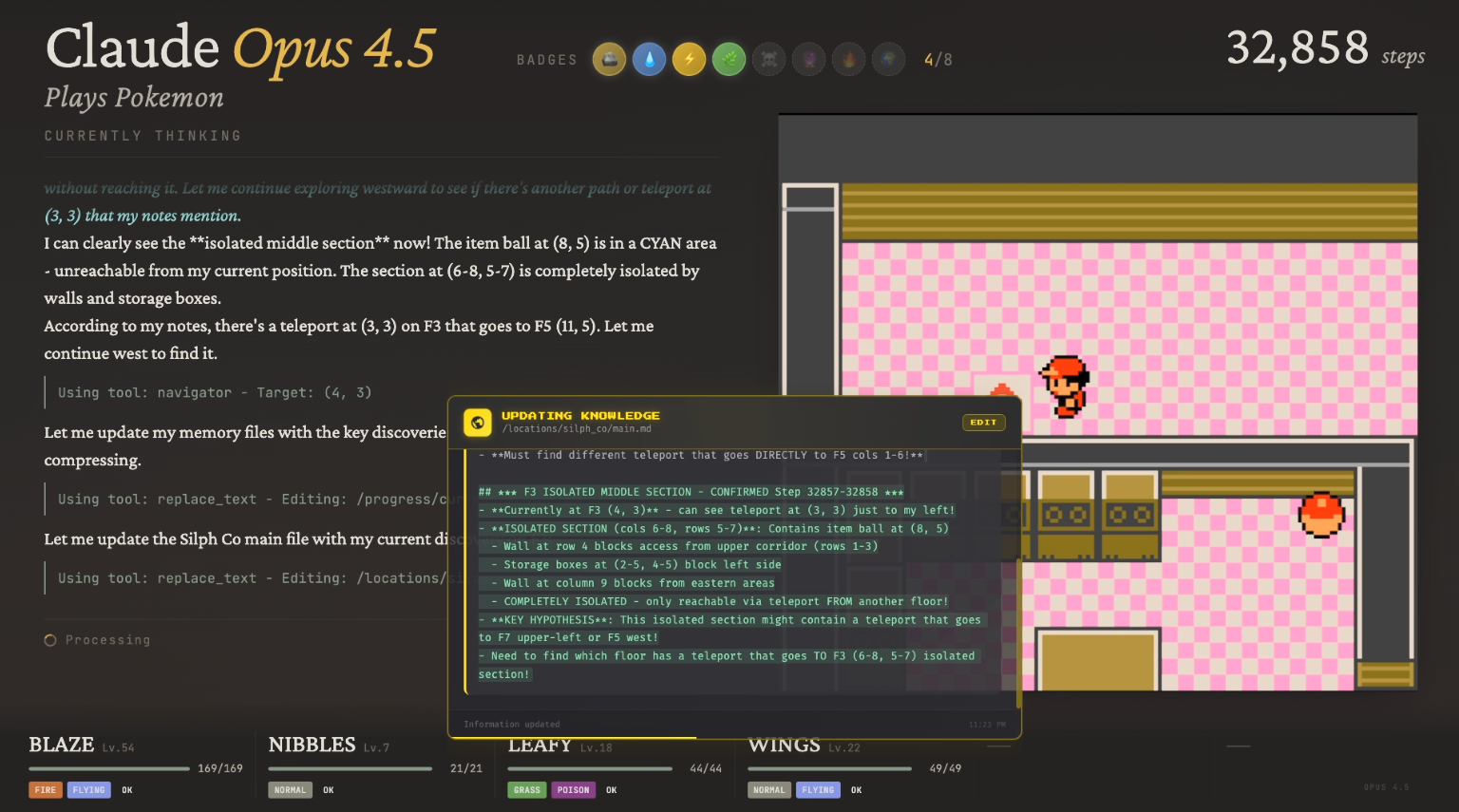
Task: Click the green leaf Rainbow badge
Action: (x=729, y=60)
